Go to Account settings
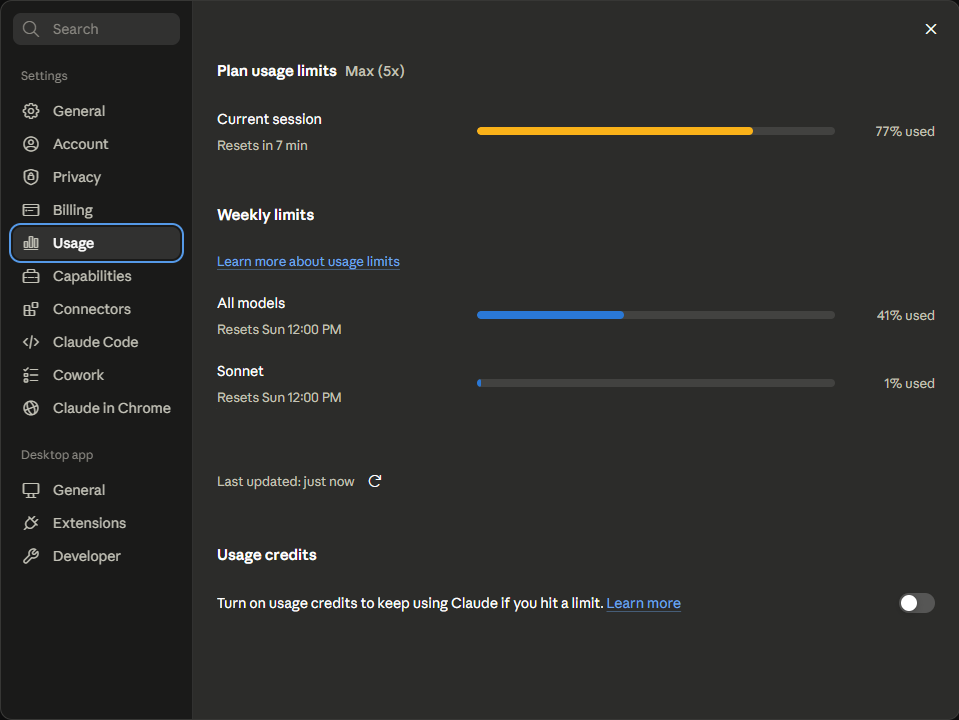Viewport: 959px width, 720px height. click(80, 144)
